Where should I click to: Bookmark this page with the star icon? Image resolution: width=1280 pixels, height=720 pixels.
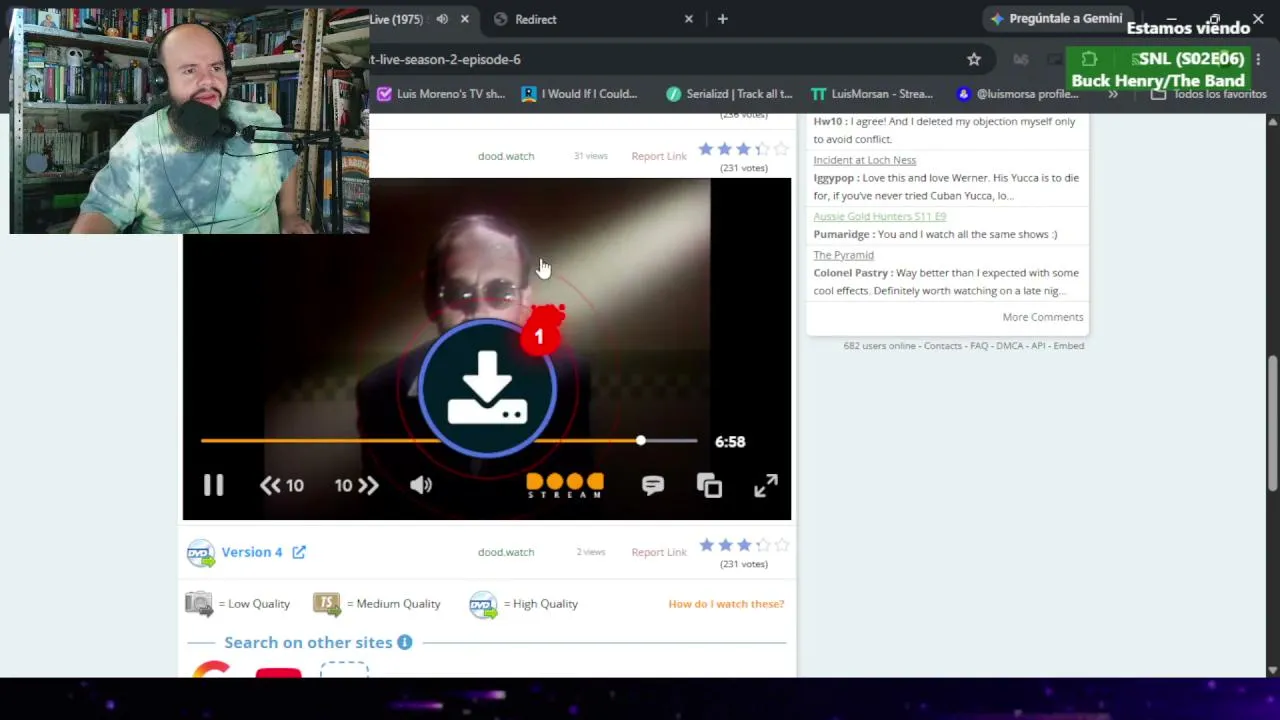tap(974, 59)
